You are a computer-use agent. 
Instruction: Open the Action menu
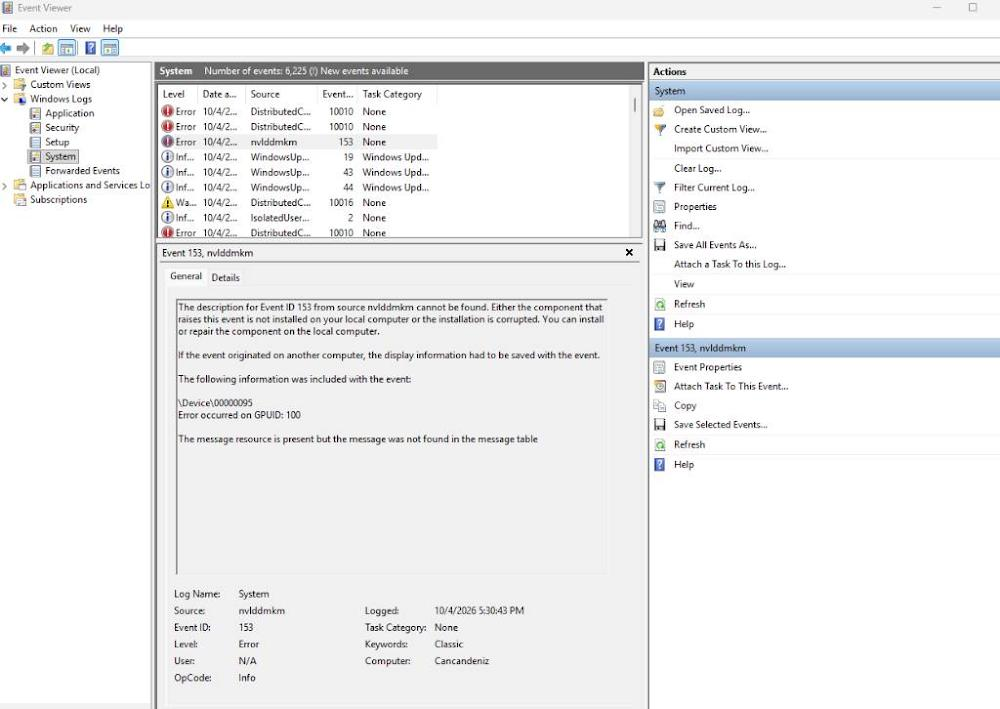click(x=43, y=29)
